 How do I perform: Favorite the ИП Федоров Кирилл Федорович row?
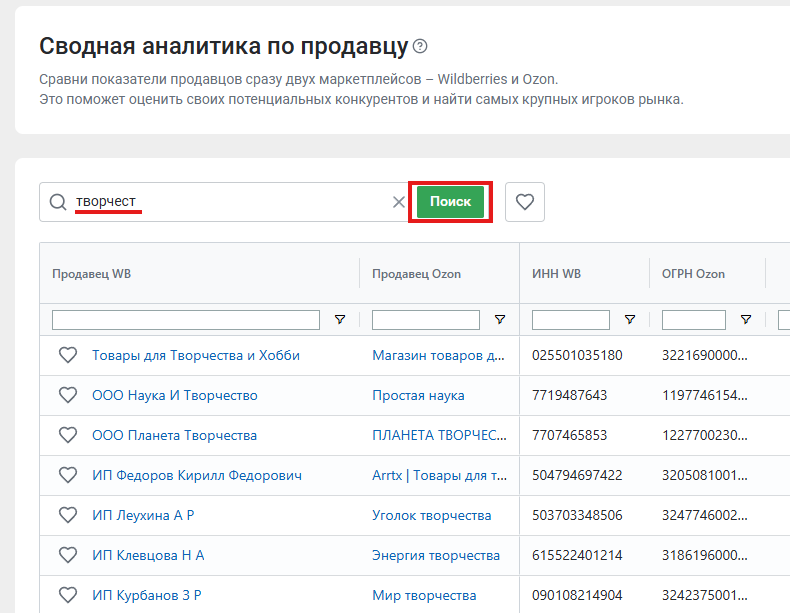click(68, 475)
